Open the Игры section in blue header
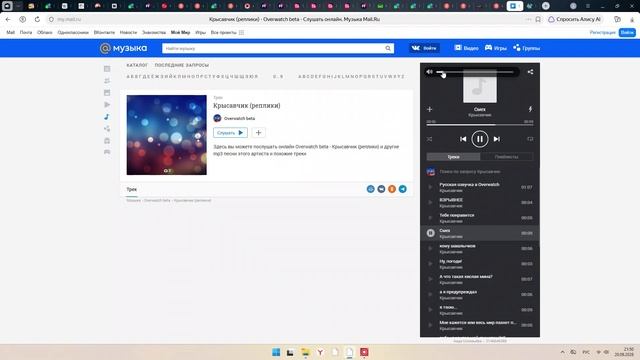 [x=496, y=48]
